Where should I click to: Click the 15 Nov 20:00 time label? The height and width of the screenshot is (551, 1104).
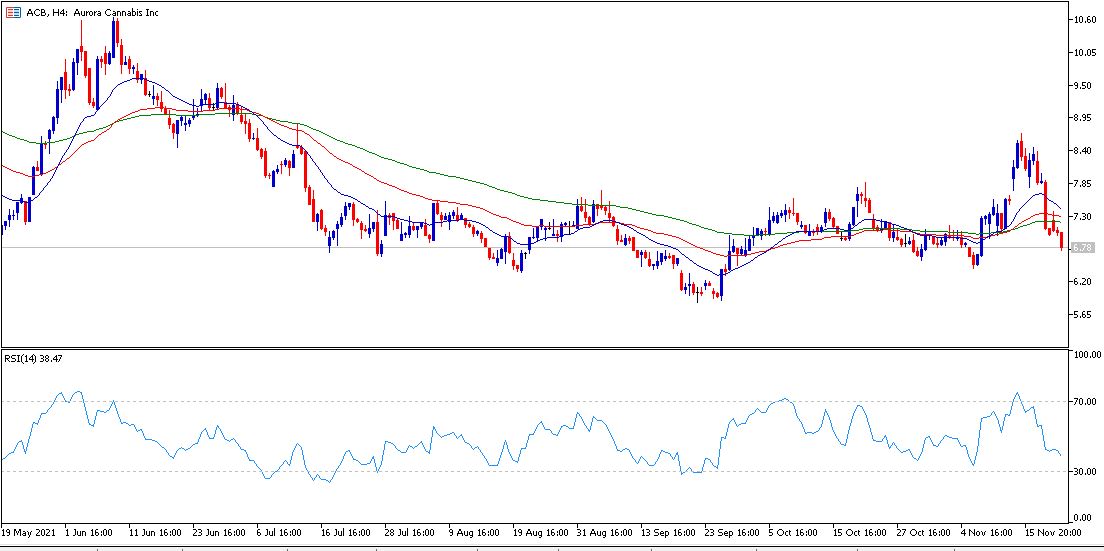1050,533
